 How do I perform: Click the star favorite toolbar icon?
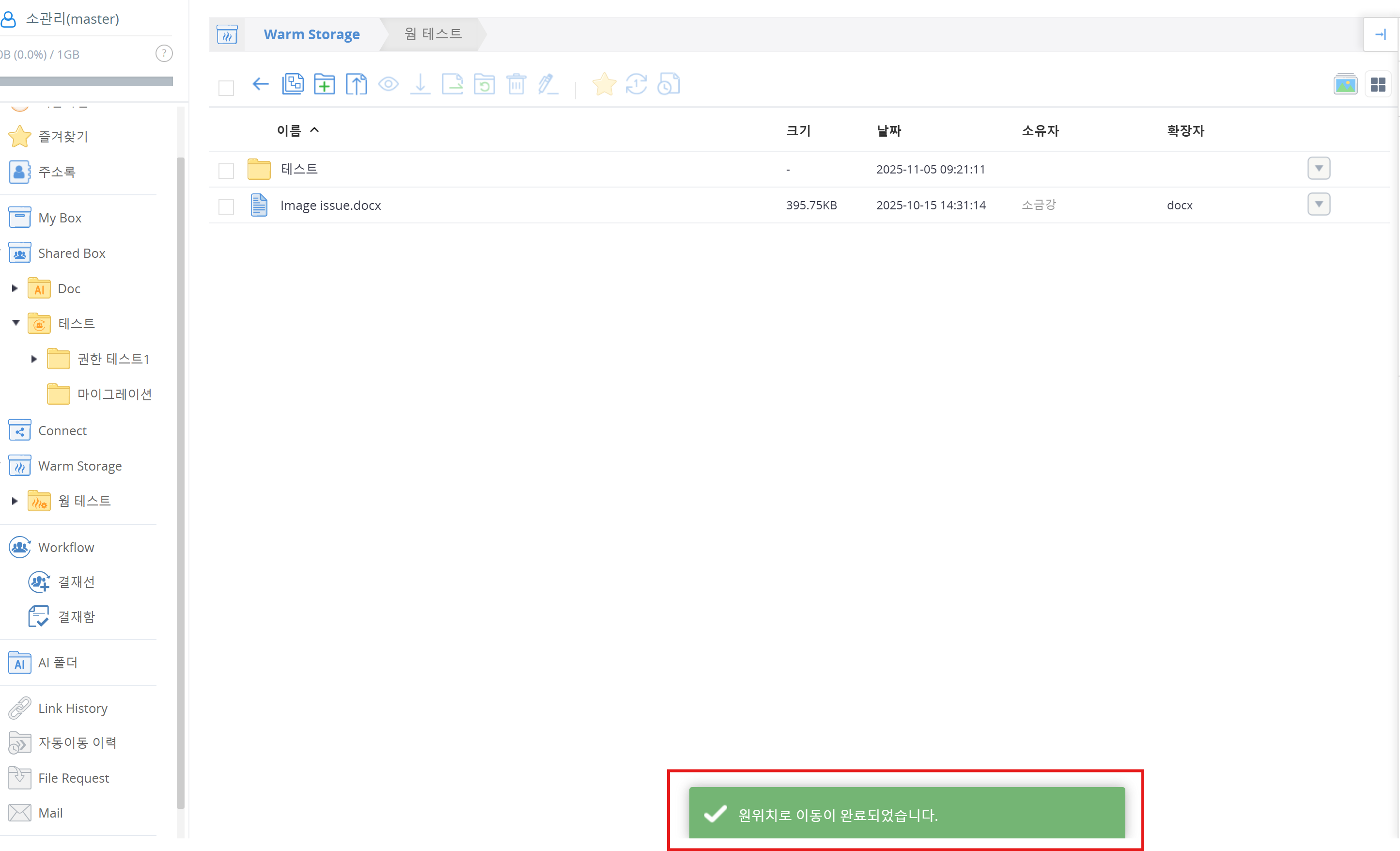(604, 85)
